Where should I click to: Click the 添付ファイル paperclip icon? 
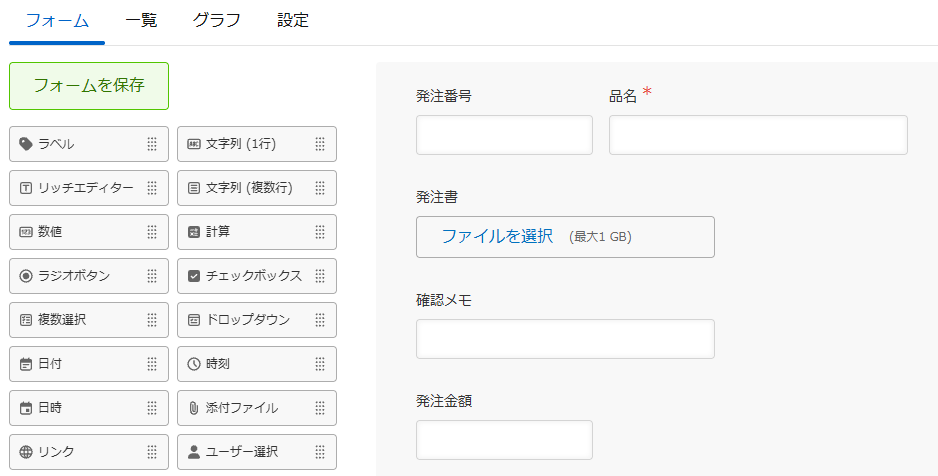[x=194, y=408]
